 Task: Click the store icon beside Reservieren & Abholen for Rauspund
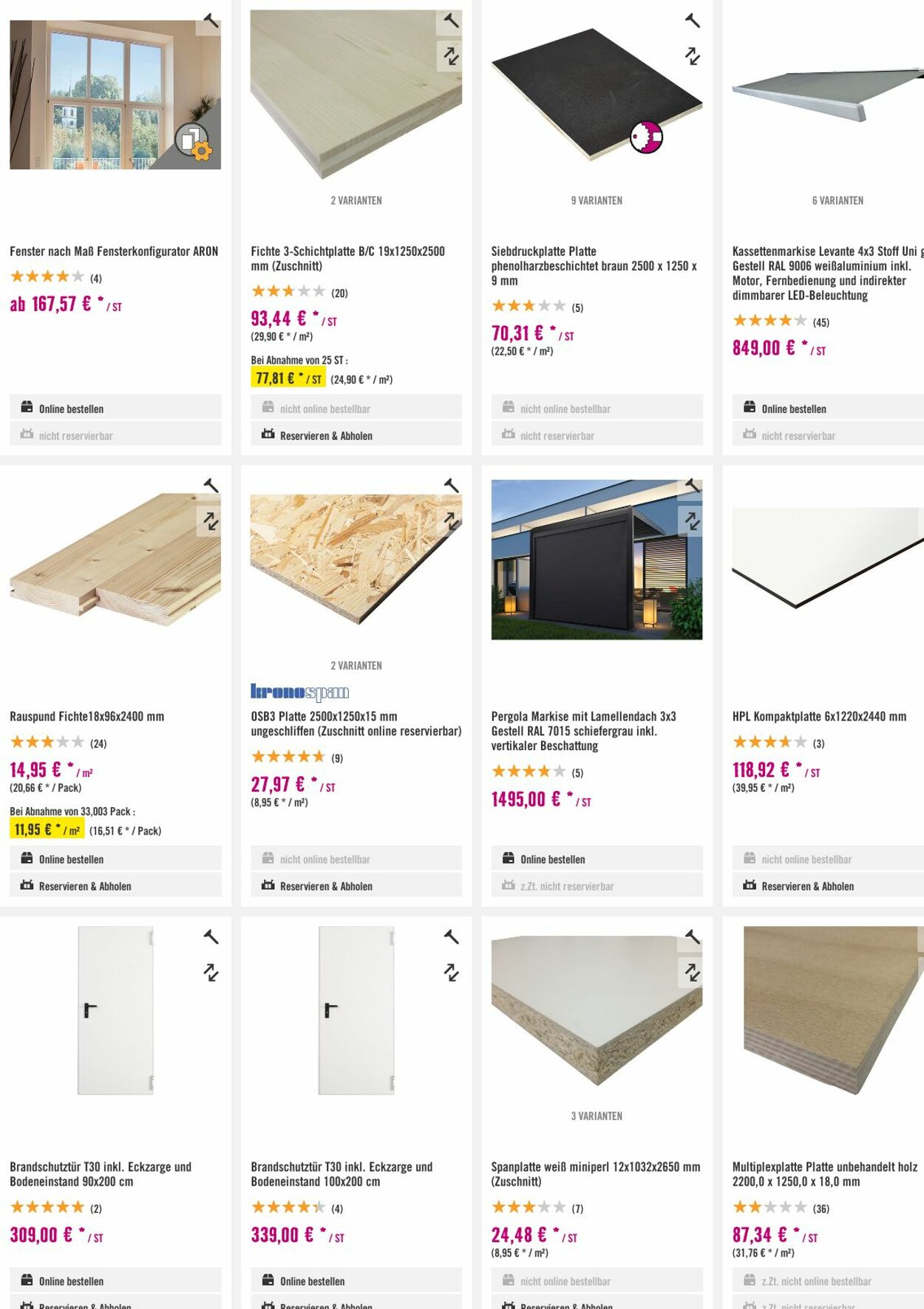click(27, 885)
